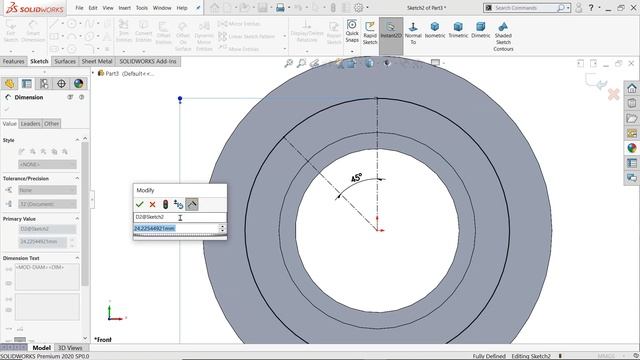Image resolution: width=640 pixels, height=360 pixels.
Task: Switch to Isometric view
Action: pos(435,30)
